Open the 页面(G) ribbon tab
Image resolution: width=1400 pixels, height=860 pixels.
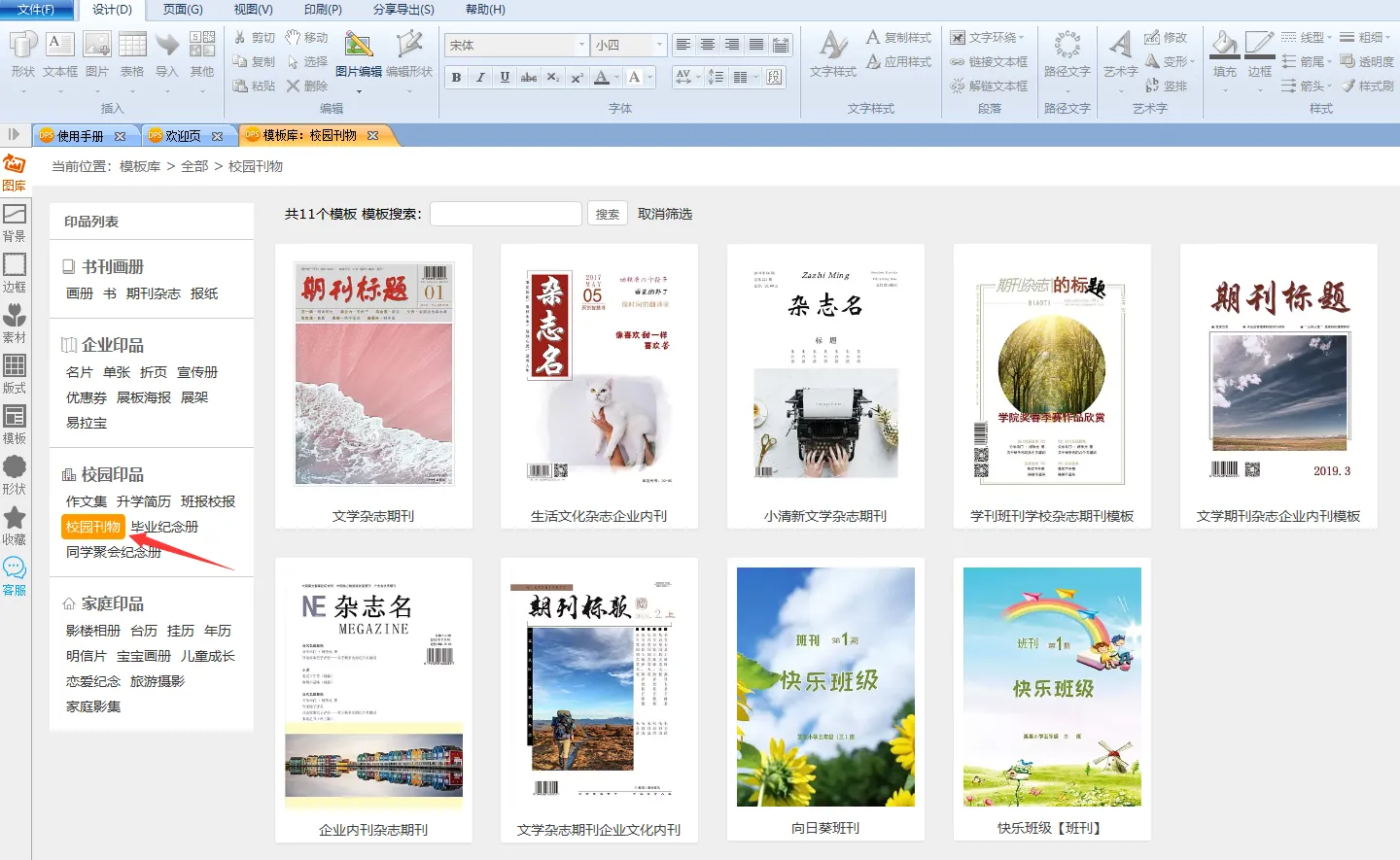coord(183,10)
